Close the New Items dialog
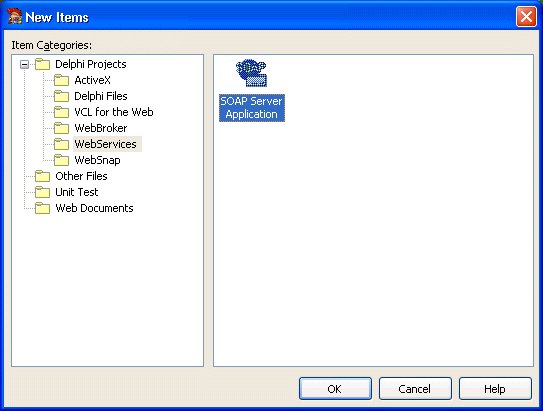 pos(526,16)
